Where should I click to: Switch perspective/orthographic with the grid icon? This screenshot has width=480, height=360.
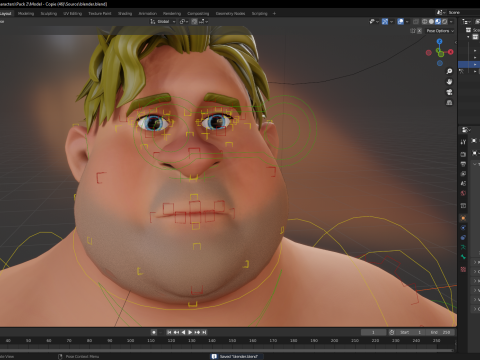(x=449, y=103)
